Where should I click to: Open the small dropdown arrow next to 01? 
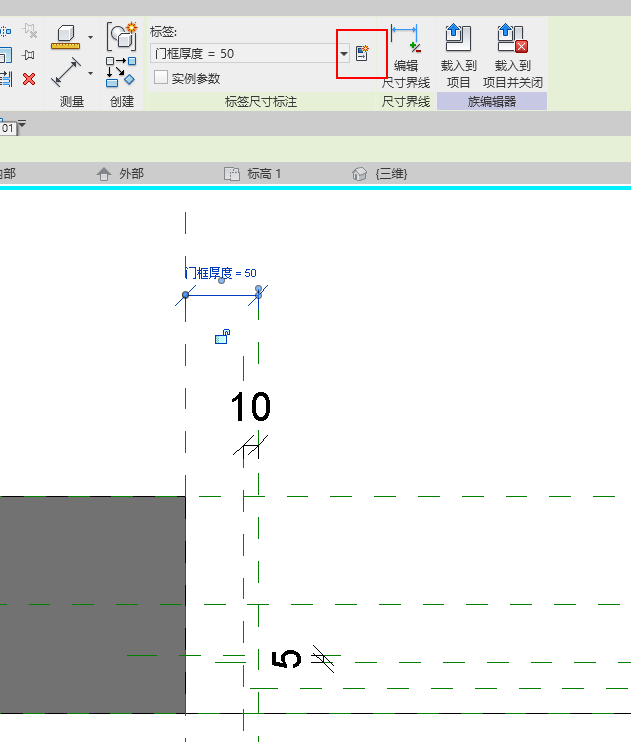(22, 124)
